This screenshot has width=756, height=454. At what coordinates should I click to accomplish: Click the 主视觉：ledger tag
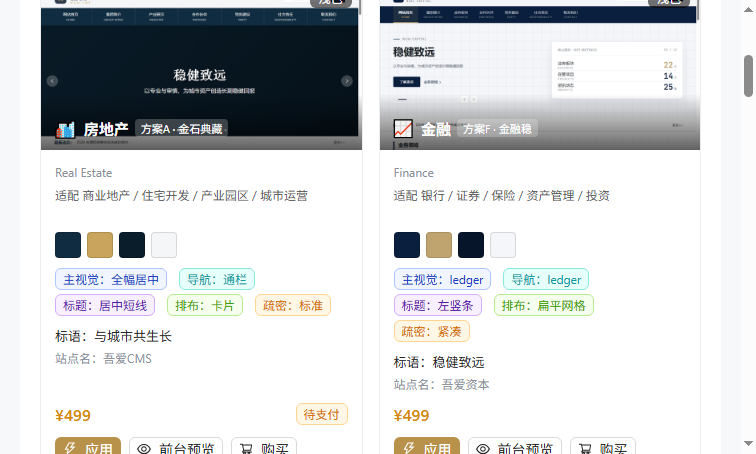point(443,279)
